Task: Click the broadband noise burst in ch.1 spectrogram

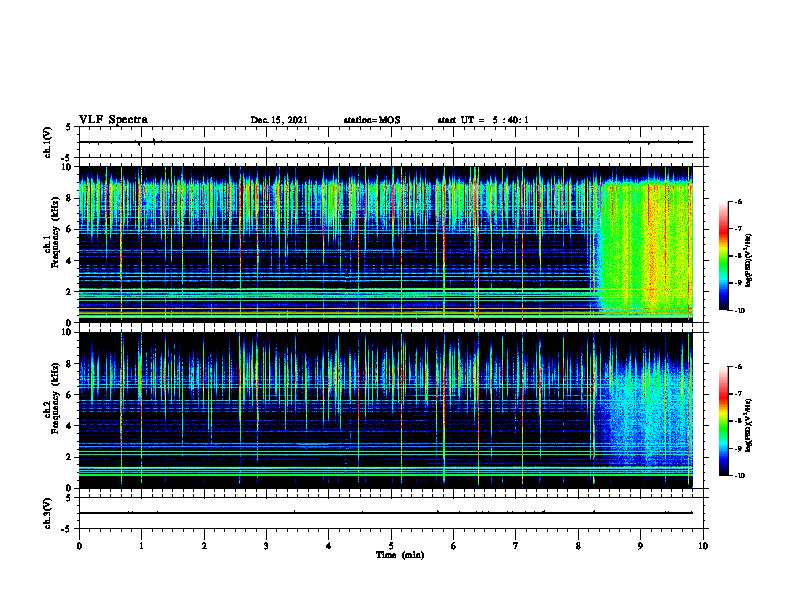Action: [644, 247]
